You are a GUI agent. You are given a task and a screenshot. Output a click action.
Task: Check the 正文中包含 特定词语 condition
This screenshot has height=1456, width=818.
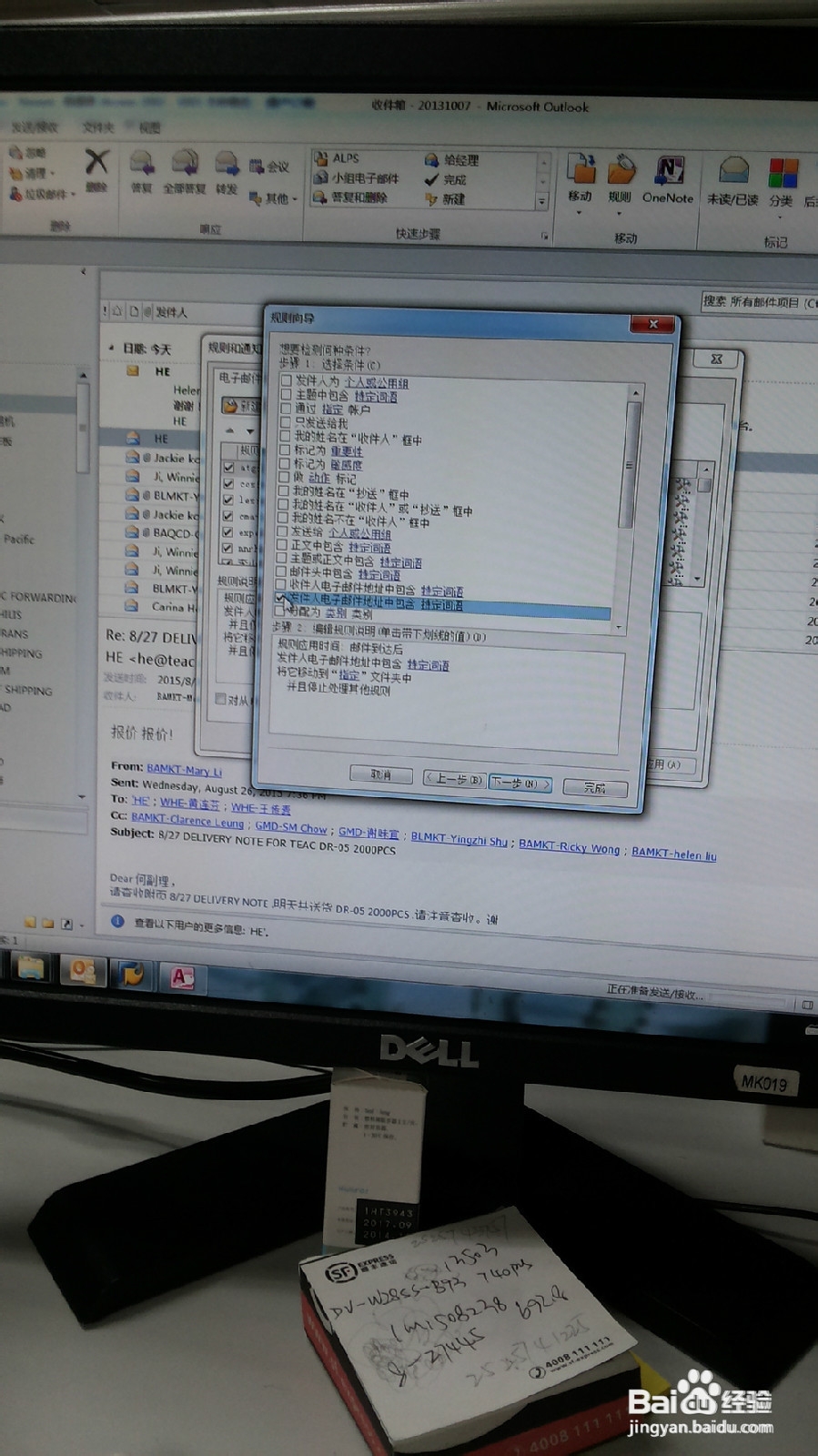click(282, 545)
